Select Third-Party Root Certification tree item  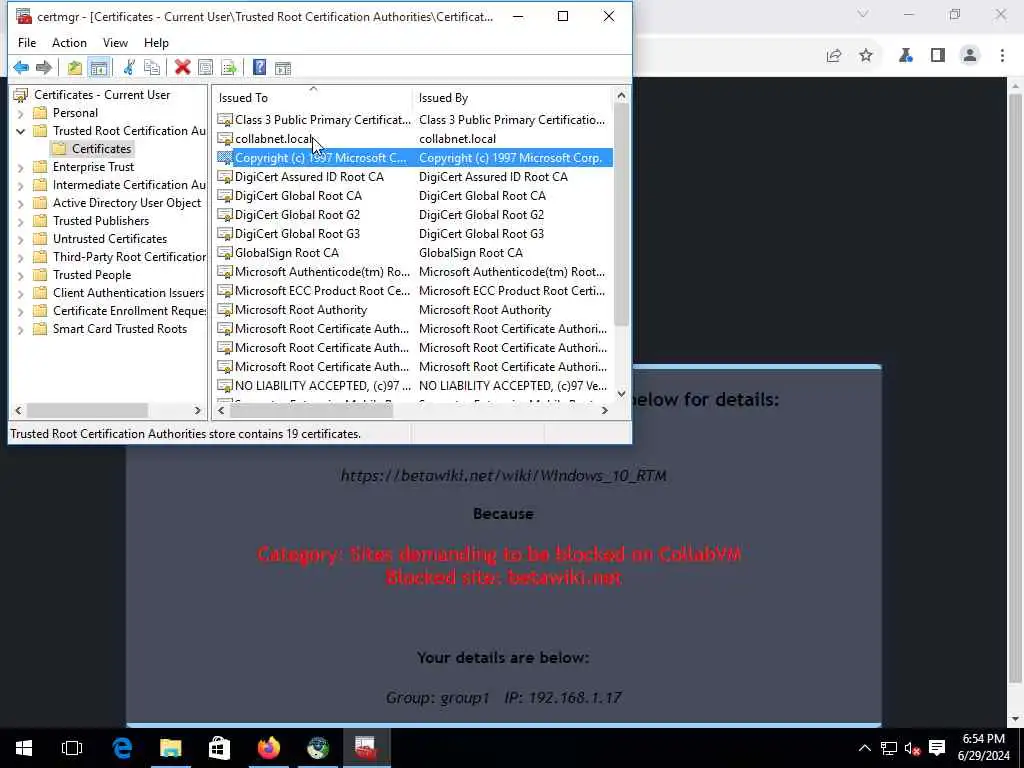[129, 257]
